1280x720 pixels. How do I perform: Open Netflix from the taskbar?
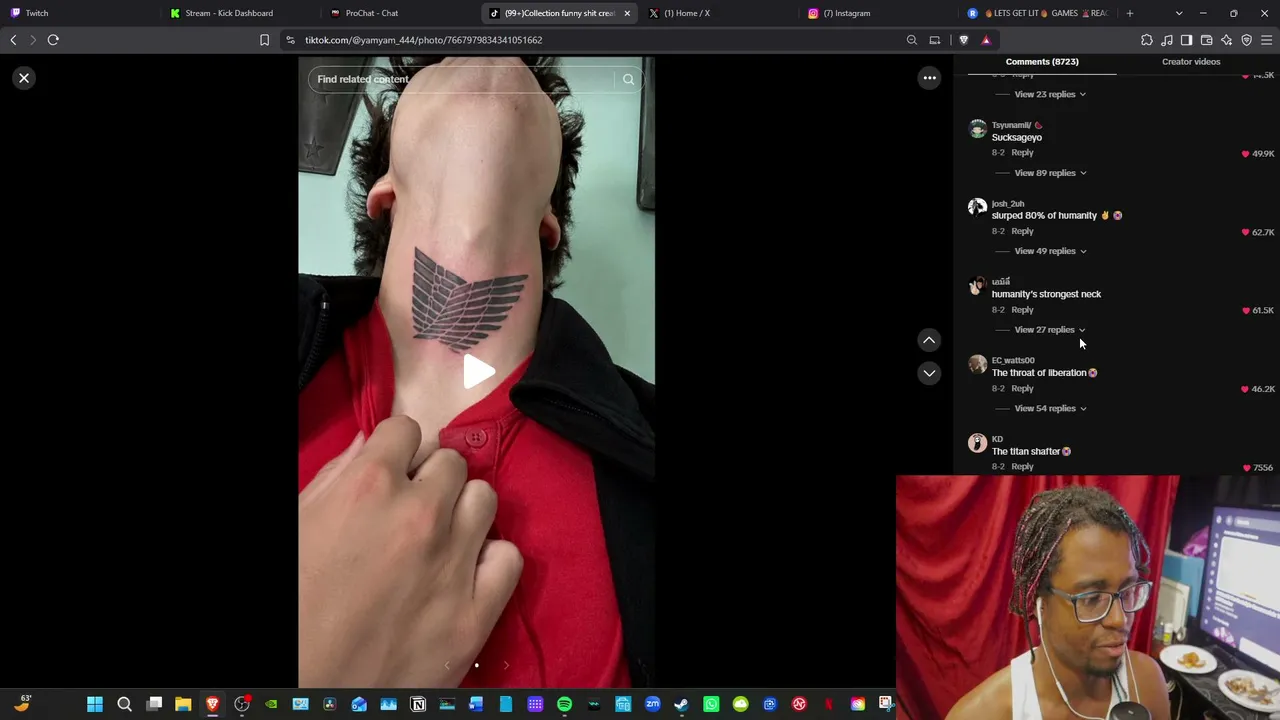828,704
